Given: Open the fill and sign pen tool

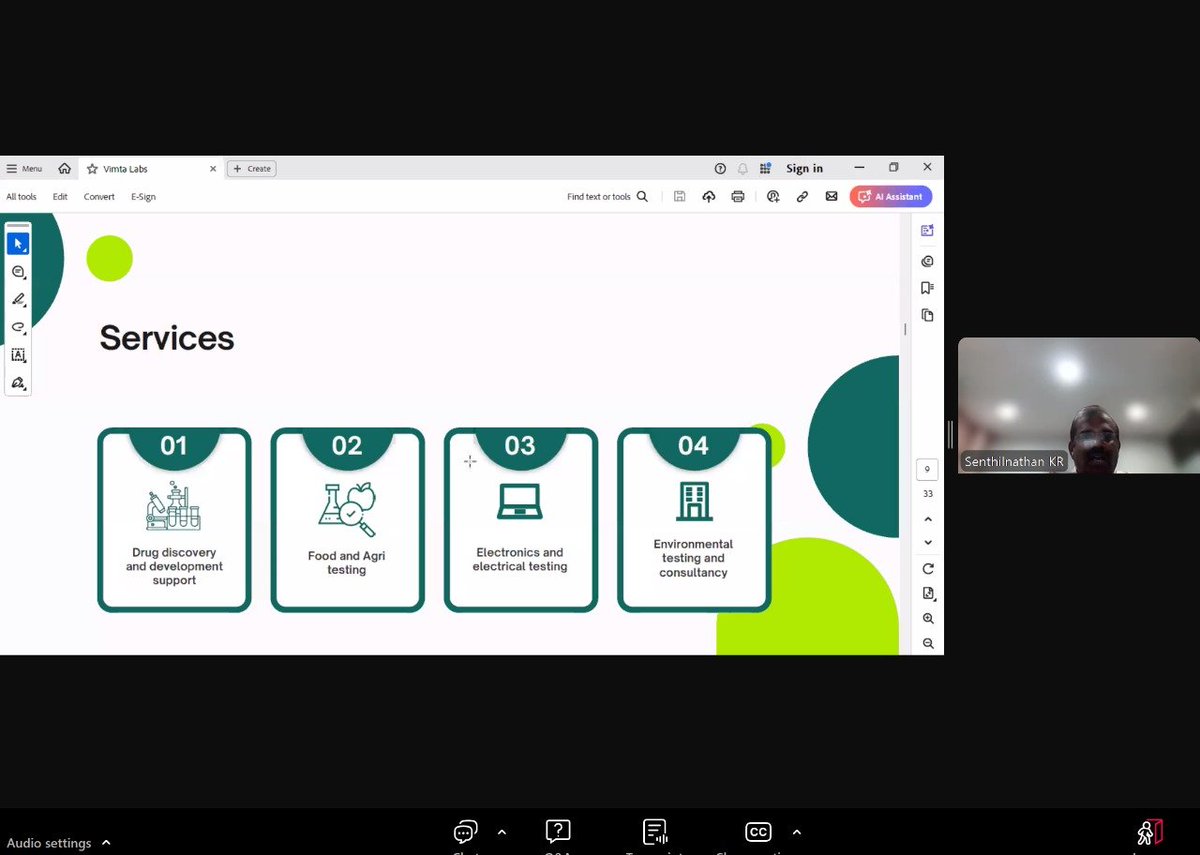Looking at the screenshot, I should coord(18,383).
